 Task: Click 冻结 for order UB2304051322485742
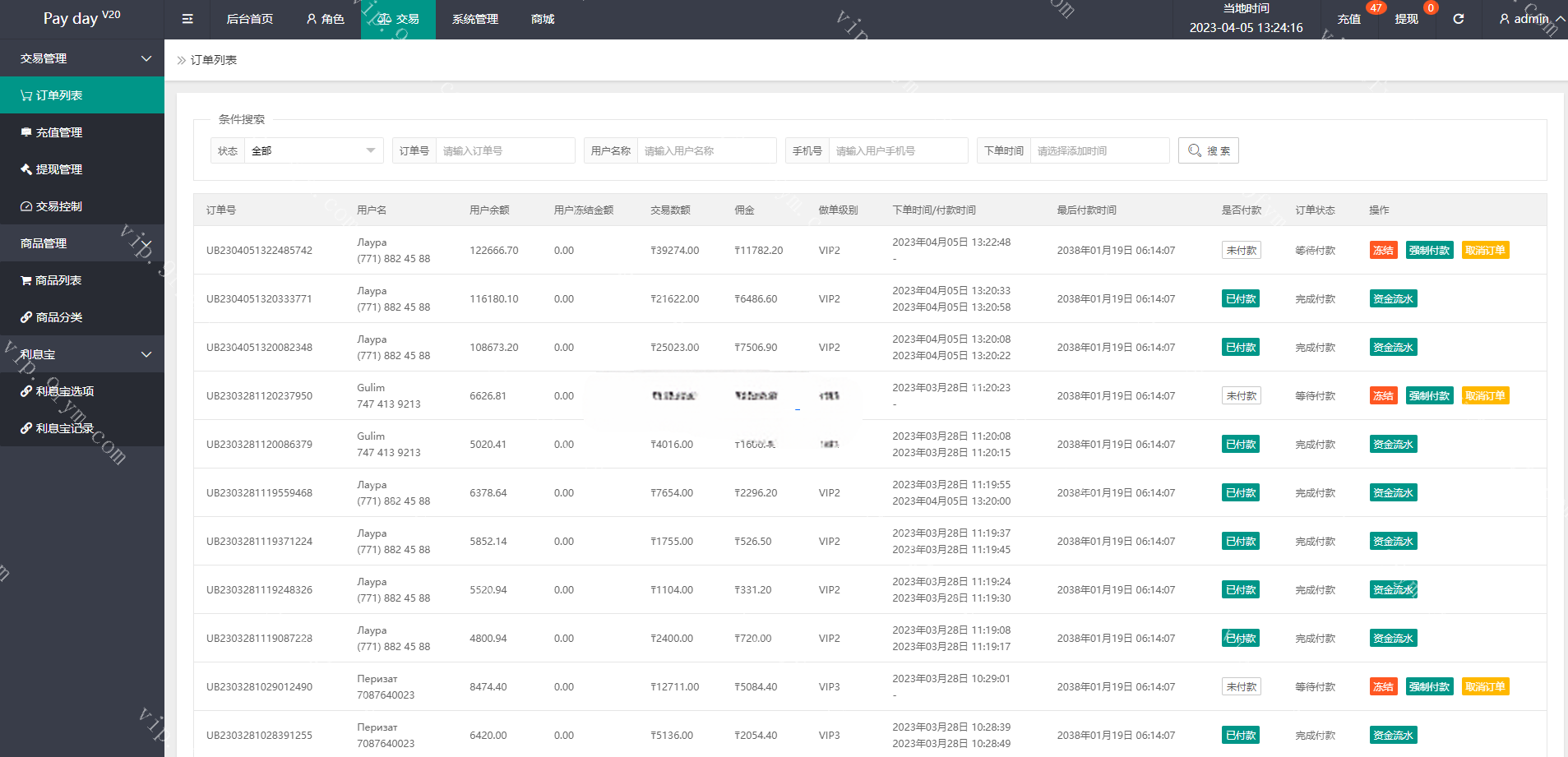1383,251
